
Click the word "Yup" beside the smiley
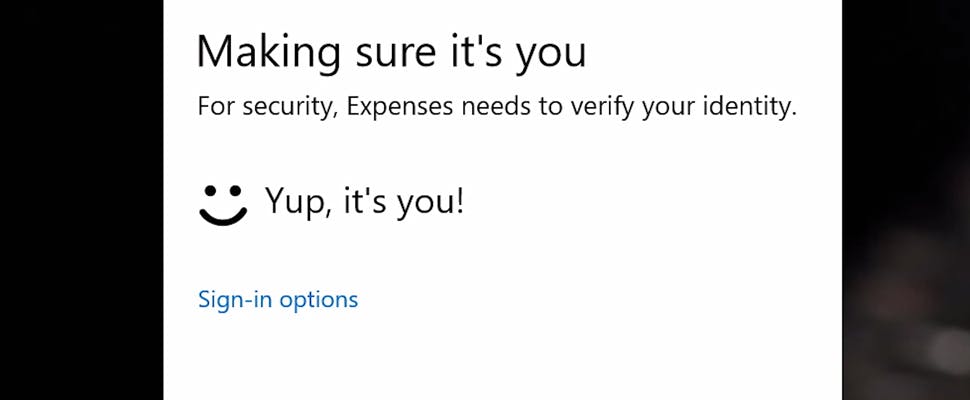291,204
